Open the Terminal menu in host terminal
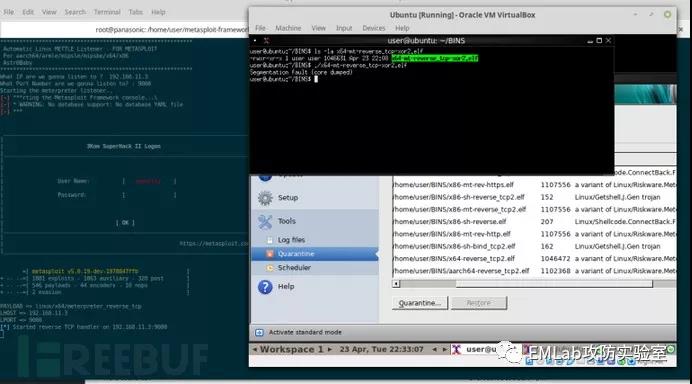Image resolution: width=692 pixels, height=384 pixels. pyautogui.click(x=107, y=12)
